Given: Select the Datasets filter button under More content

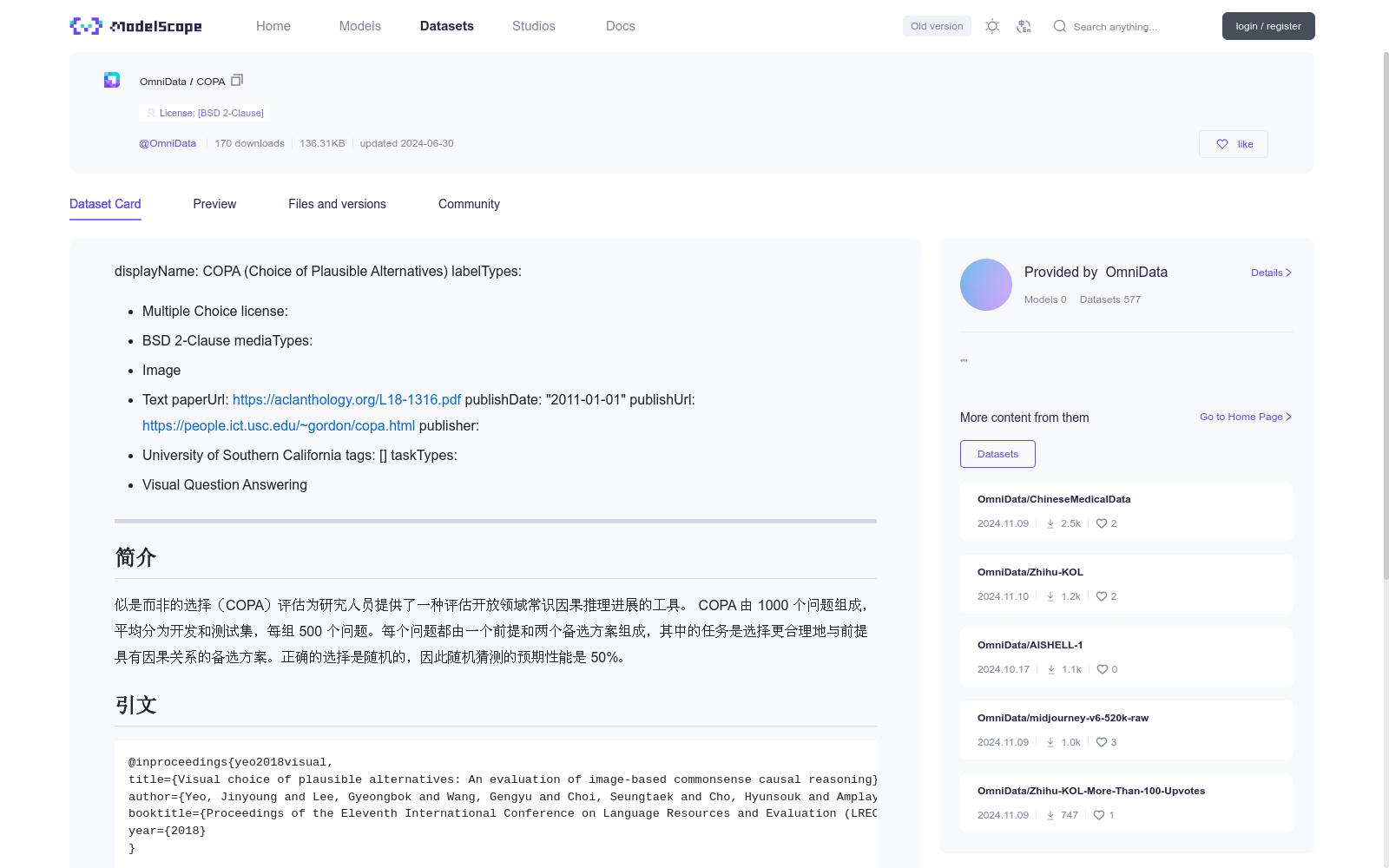Looking at the screenshot, I should [x=997, y=454].
